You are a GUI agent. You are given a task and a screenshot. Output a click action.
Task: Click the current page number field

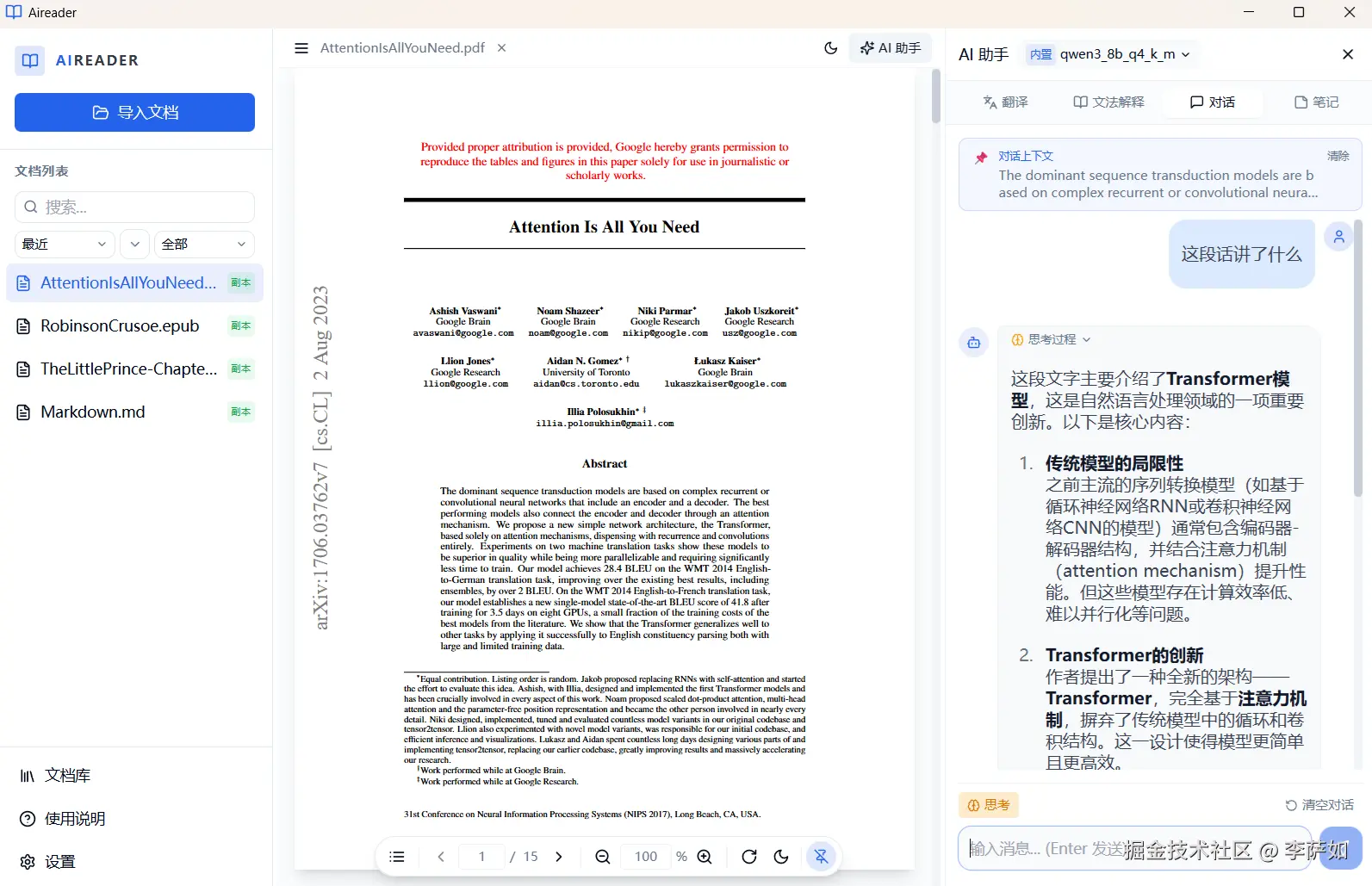[x=481, y=857]
